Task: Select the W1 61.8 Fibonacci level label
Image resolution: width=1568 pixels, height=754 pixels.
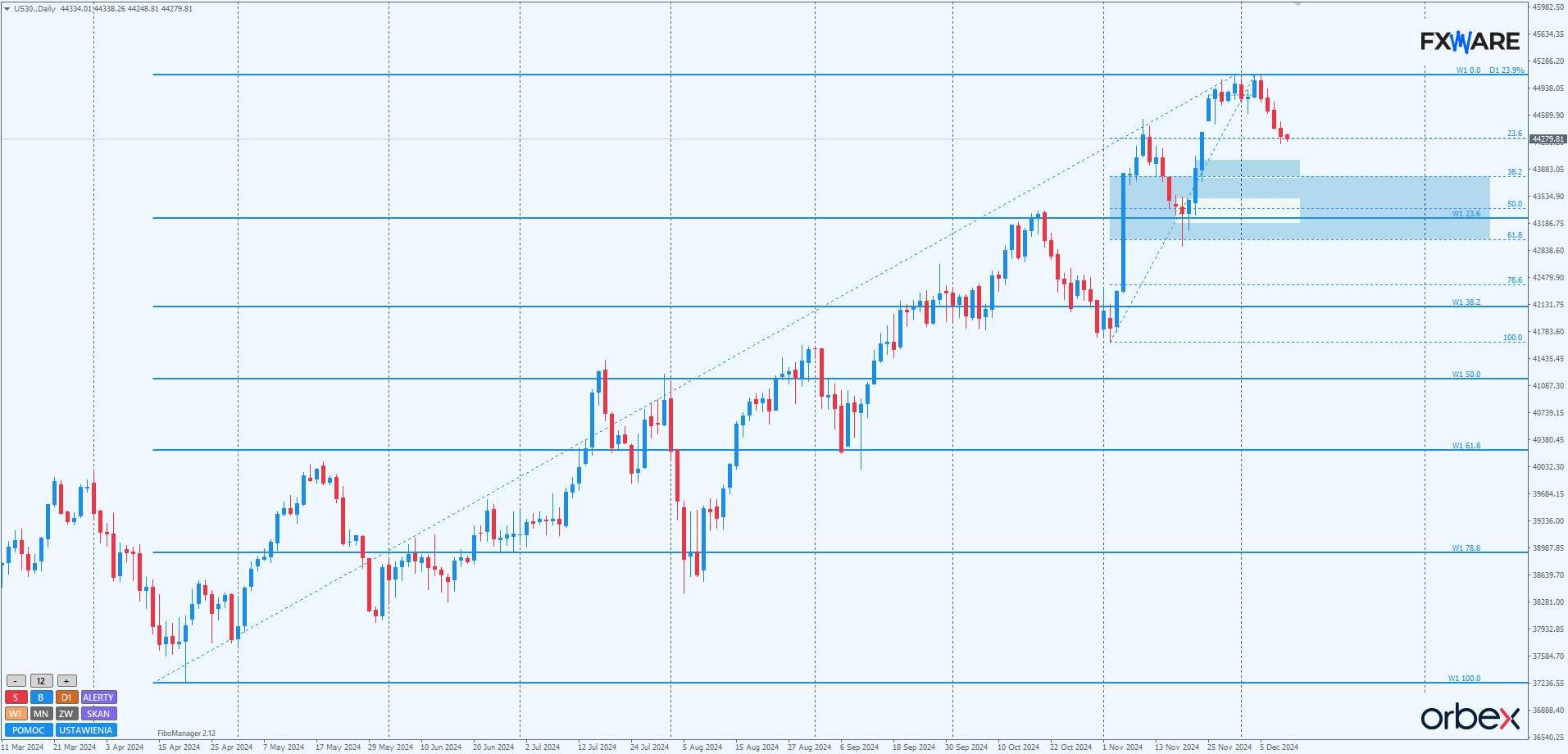Action: click(1466, 446)
